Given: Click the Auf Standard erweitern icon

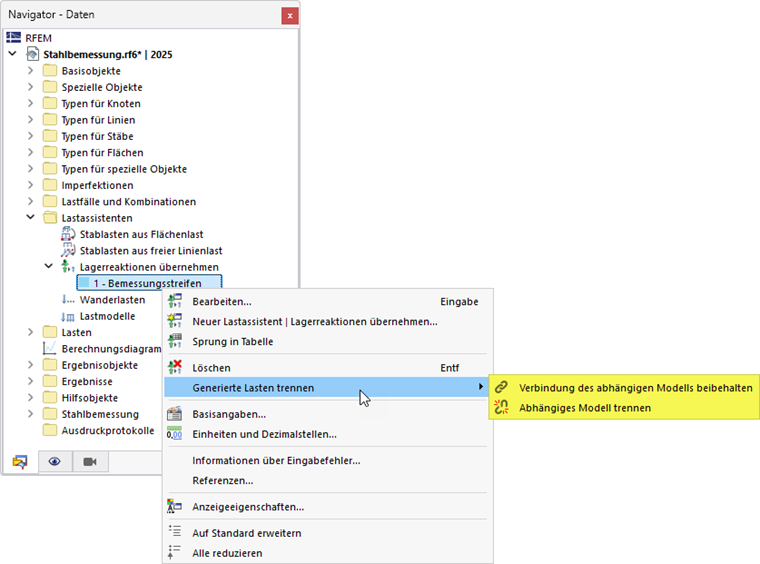Looking at the screenshot, I should click(174, 532).
